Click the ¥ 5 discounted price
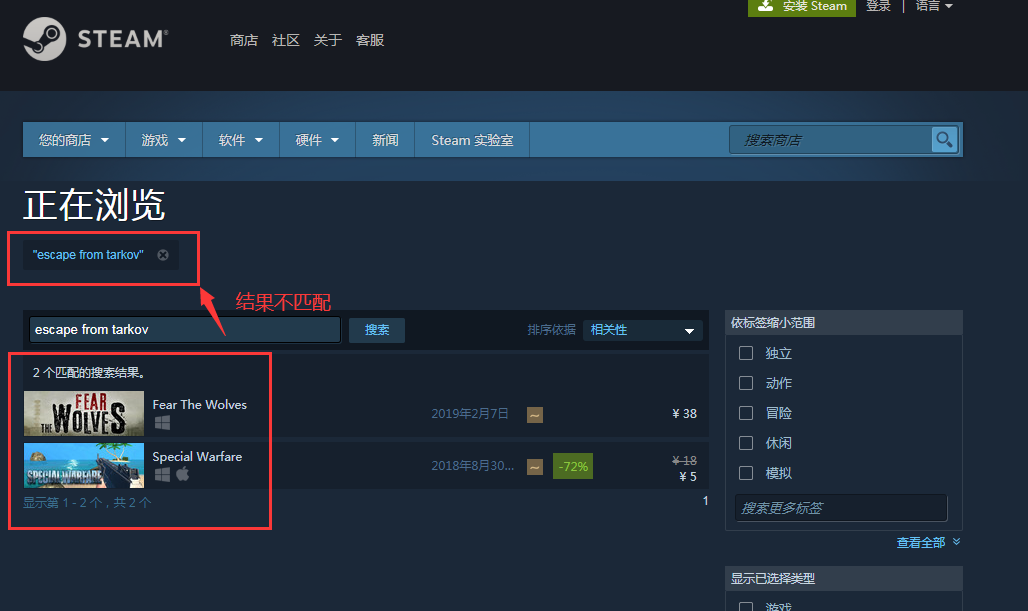This screenshot has height=611, width=1028. coord(688,477)
